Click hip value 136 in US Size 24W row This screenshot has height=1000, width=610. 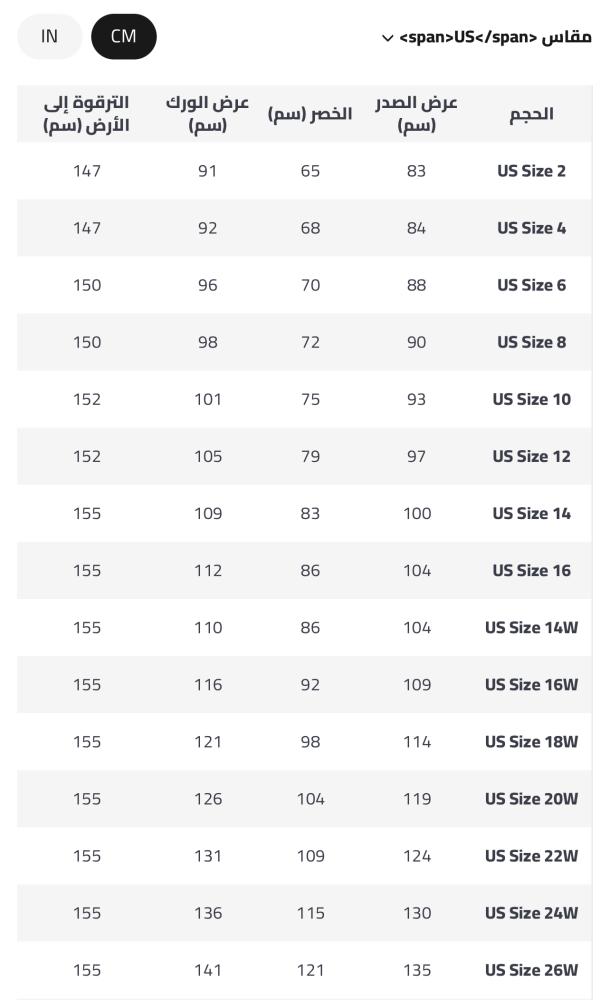point(207,913)
